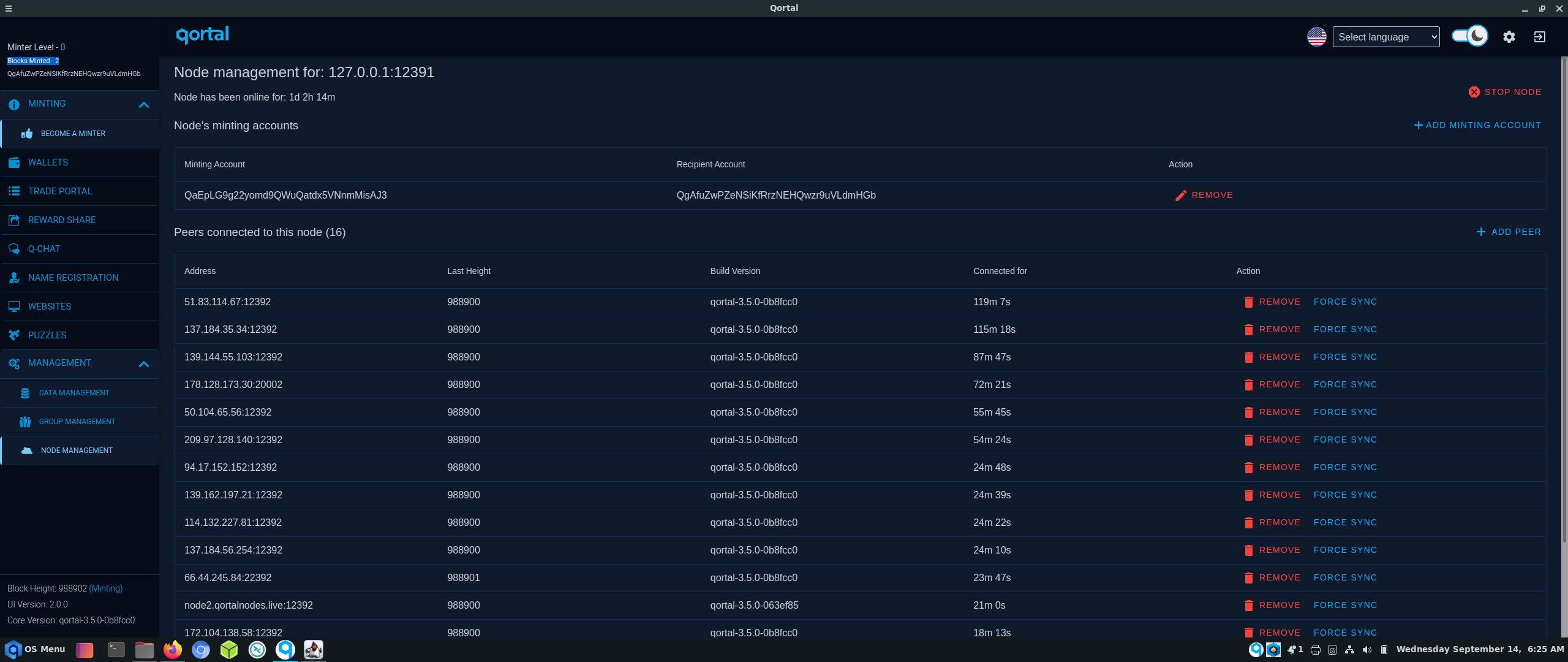Click the US flag language icon
Screen dimensions: 1568x662
coord(1316,37)
